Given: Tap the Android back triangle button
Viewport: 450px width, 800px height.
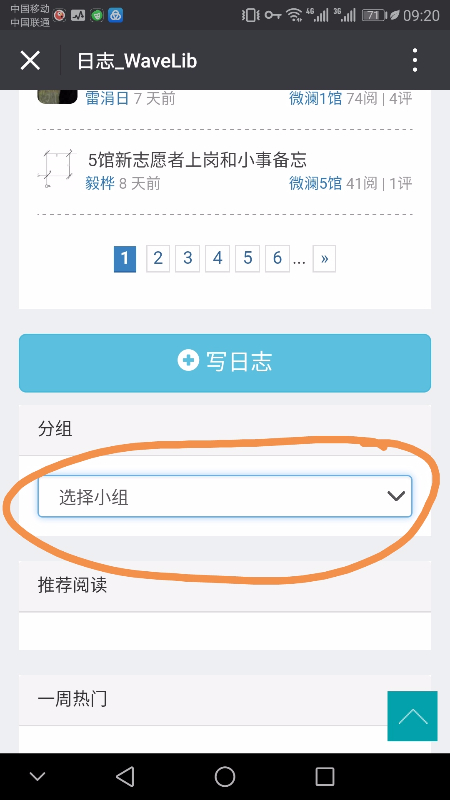Looking at the screenshot, I should (x=125, y=777).
